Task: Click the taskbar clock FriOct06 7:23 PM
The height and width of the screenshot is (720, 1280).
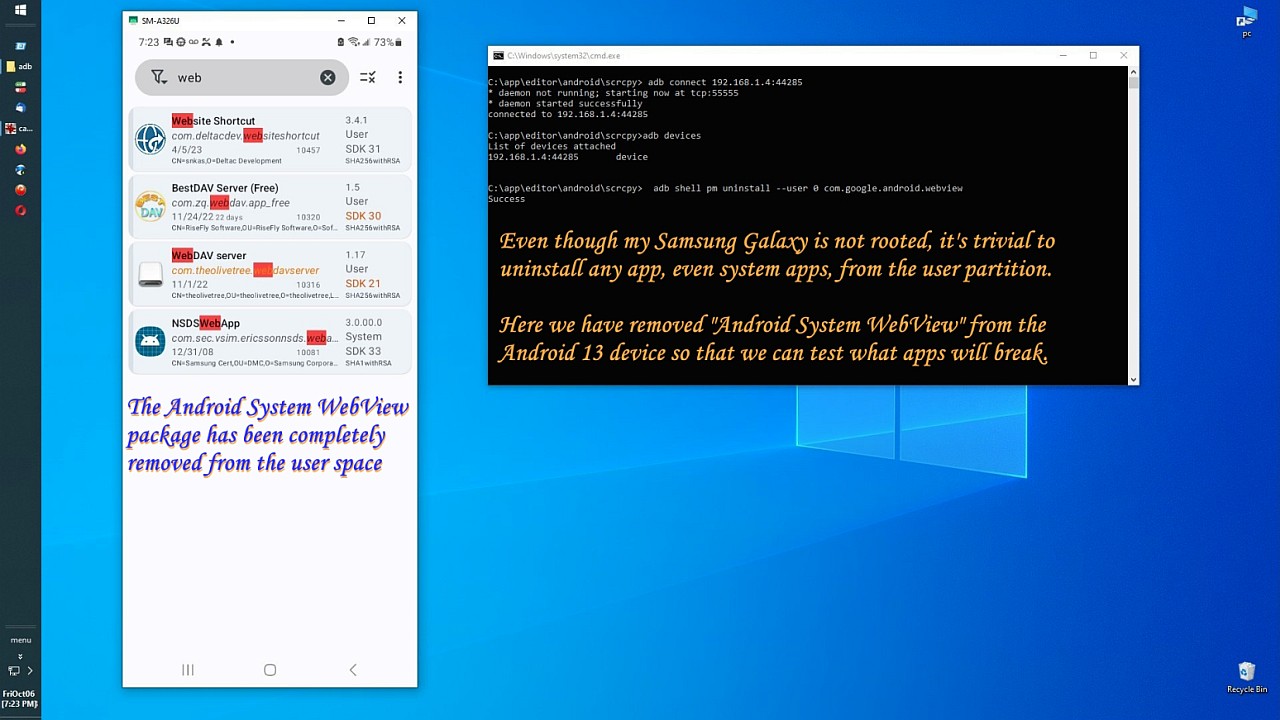Action: 19,699
